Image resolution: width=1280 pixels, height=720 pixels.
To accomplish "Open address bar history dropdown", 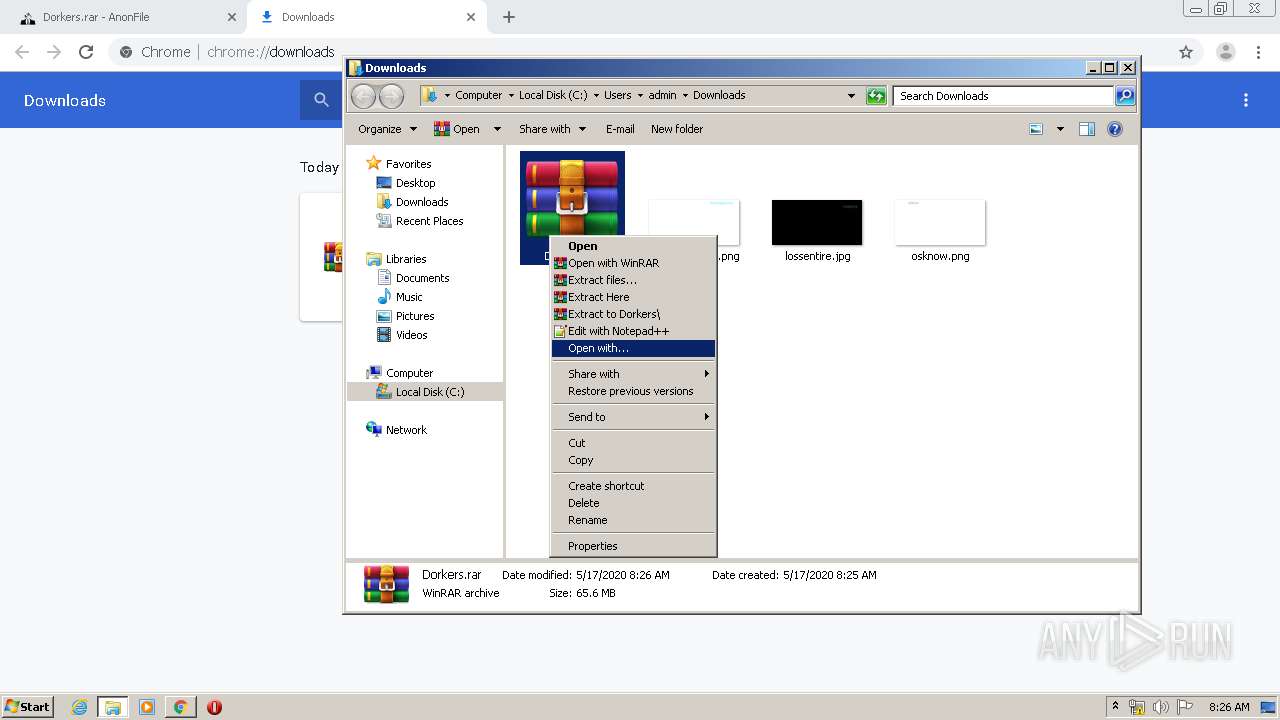I will pos(851,96).
